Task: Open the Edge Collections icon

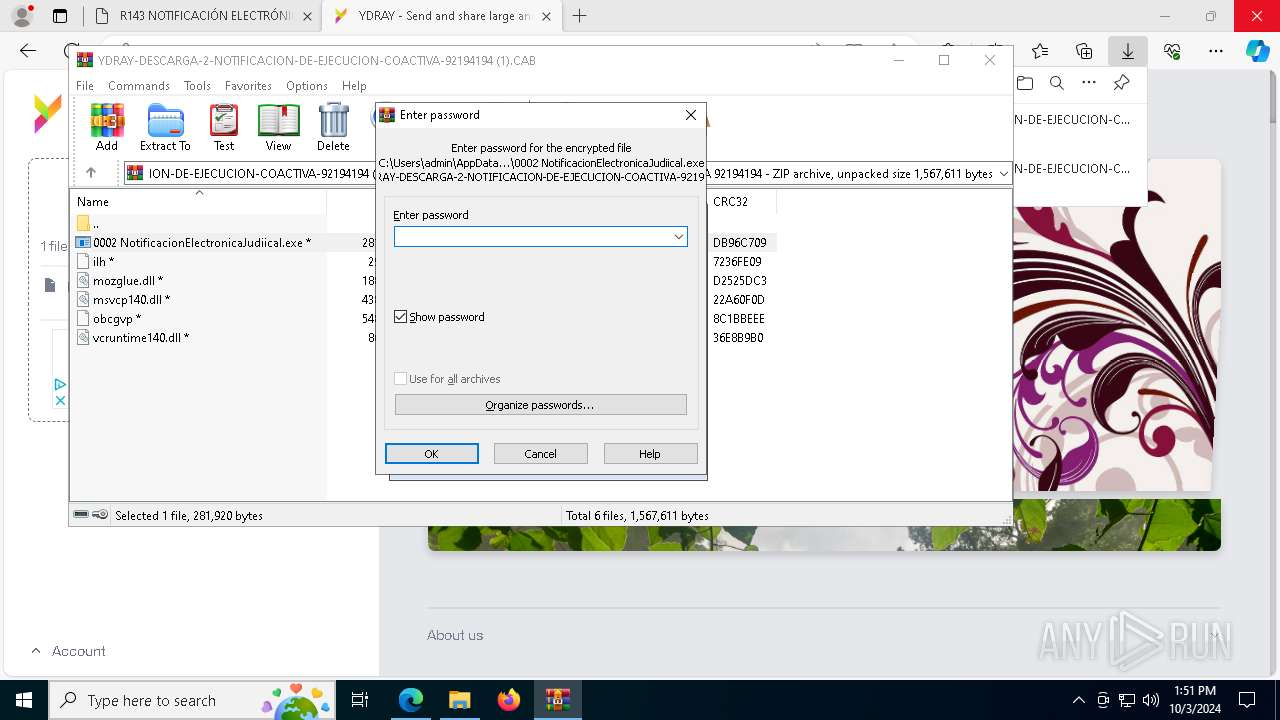Action: click(x=1084, y=51)
